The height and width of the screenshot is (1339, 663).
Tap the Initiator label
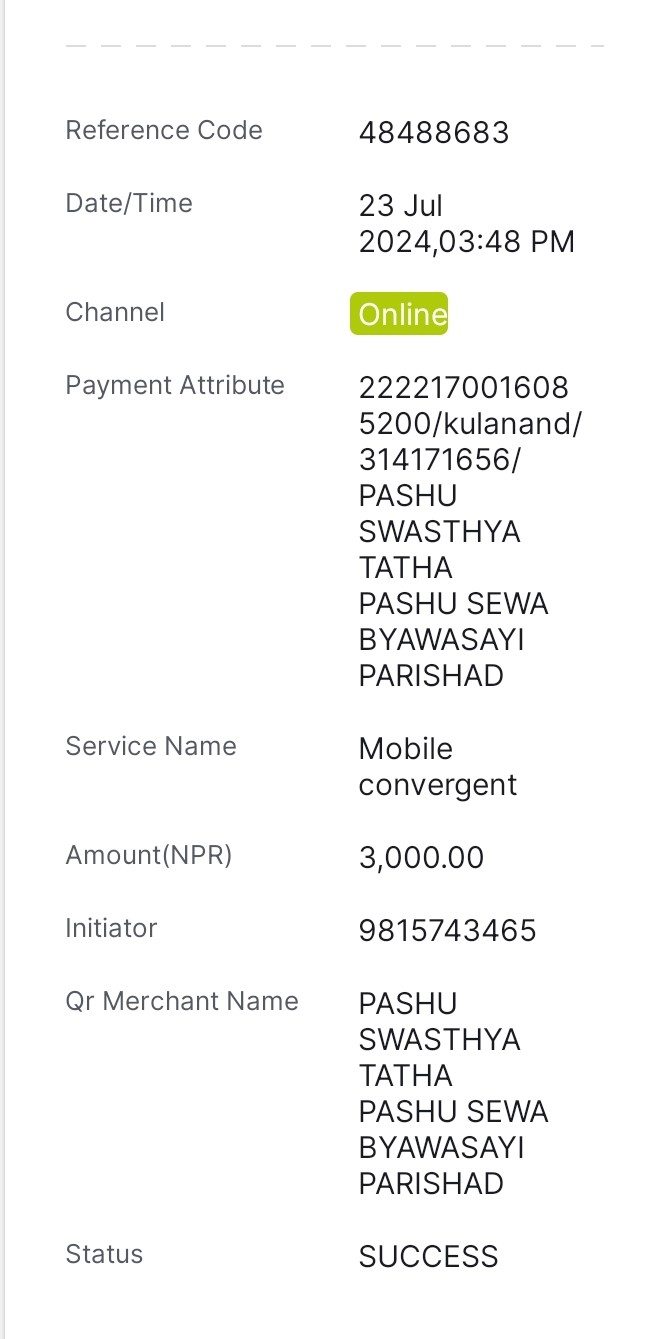click(111, 928)
